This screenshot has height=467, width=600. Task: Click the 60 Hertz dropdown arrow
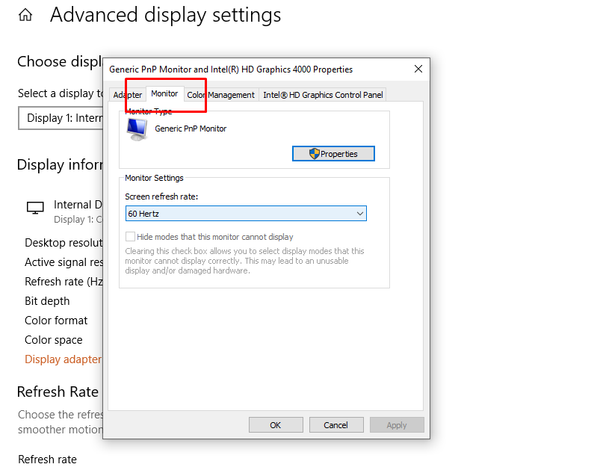(x=359, y=213)
